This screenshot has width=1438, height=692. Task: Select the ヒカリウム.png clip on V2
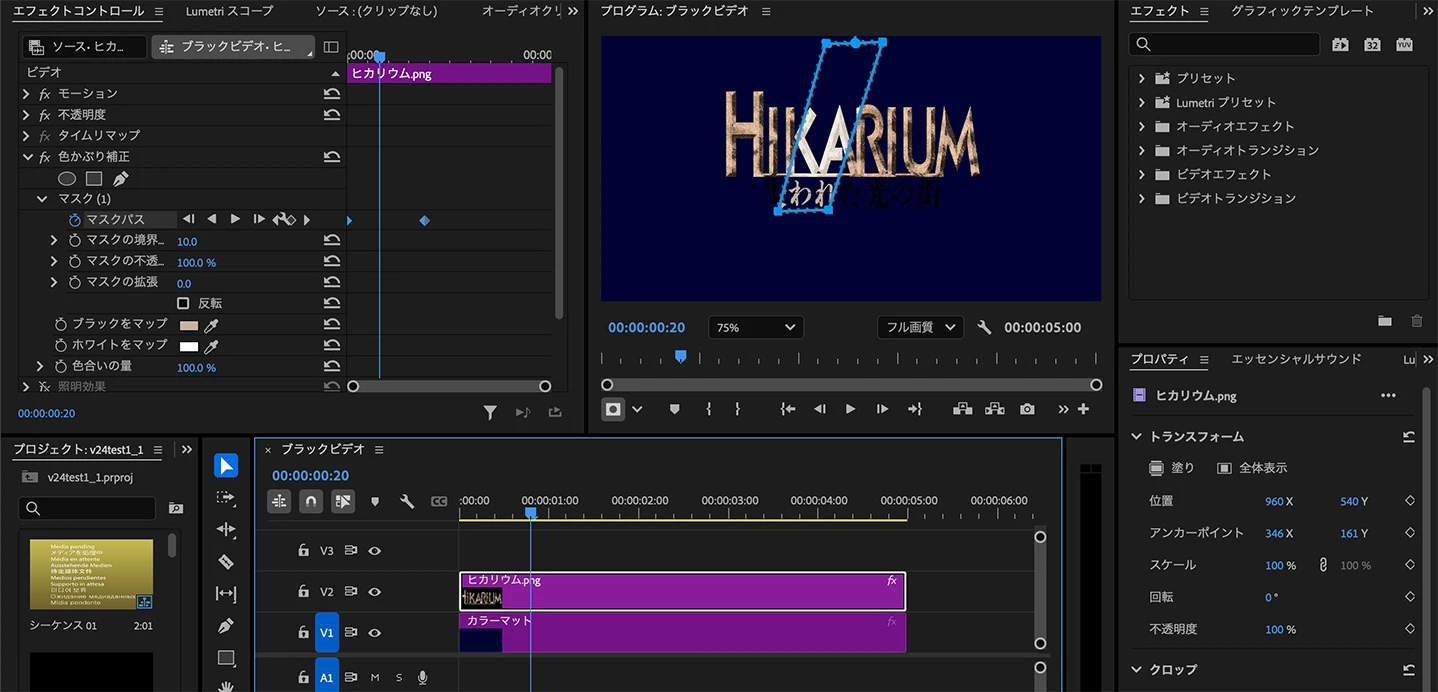[x=682, y=591]
